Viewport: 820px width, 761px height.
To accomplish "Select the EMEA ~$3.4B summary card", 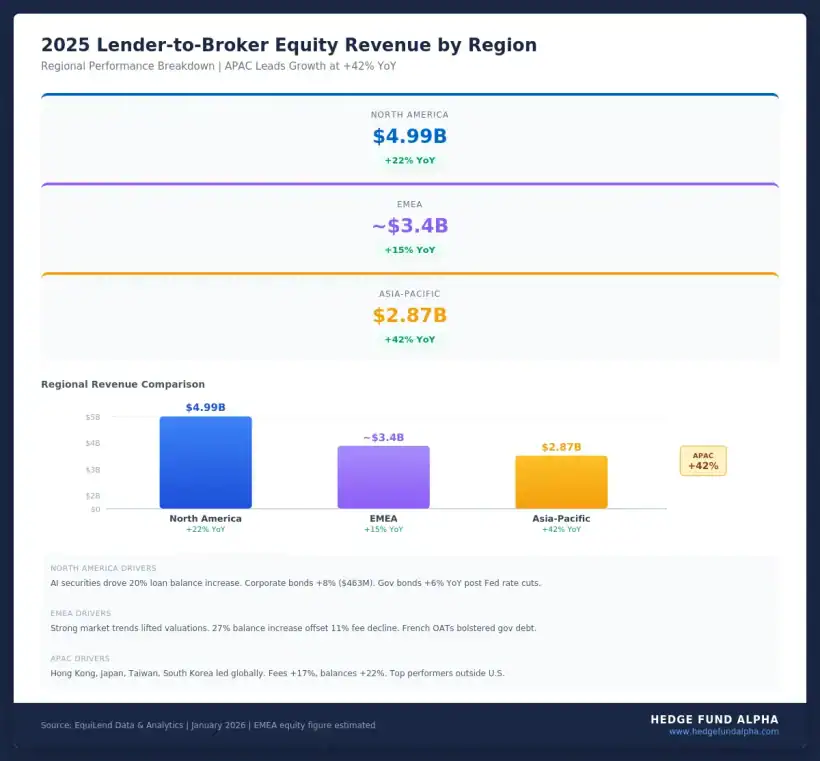I will [x=410, y=227].
